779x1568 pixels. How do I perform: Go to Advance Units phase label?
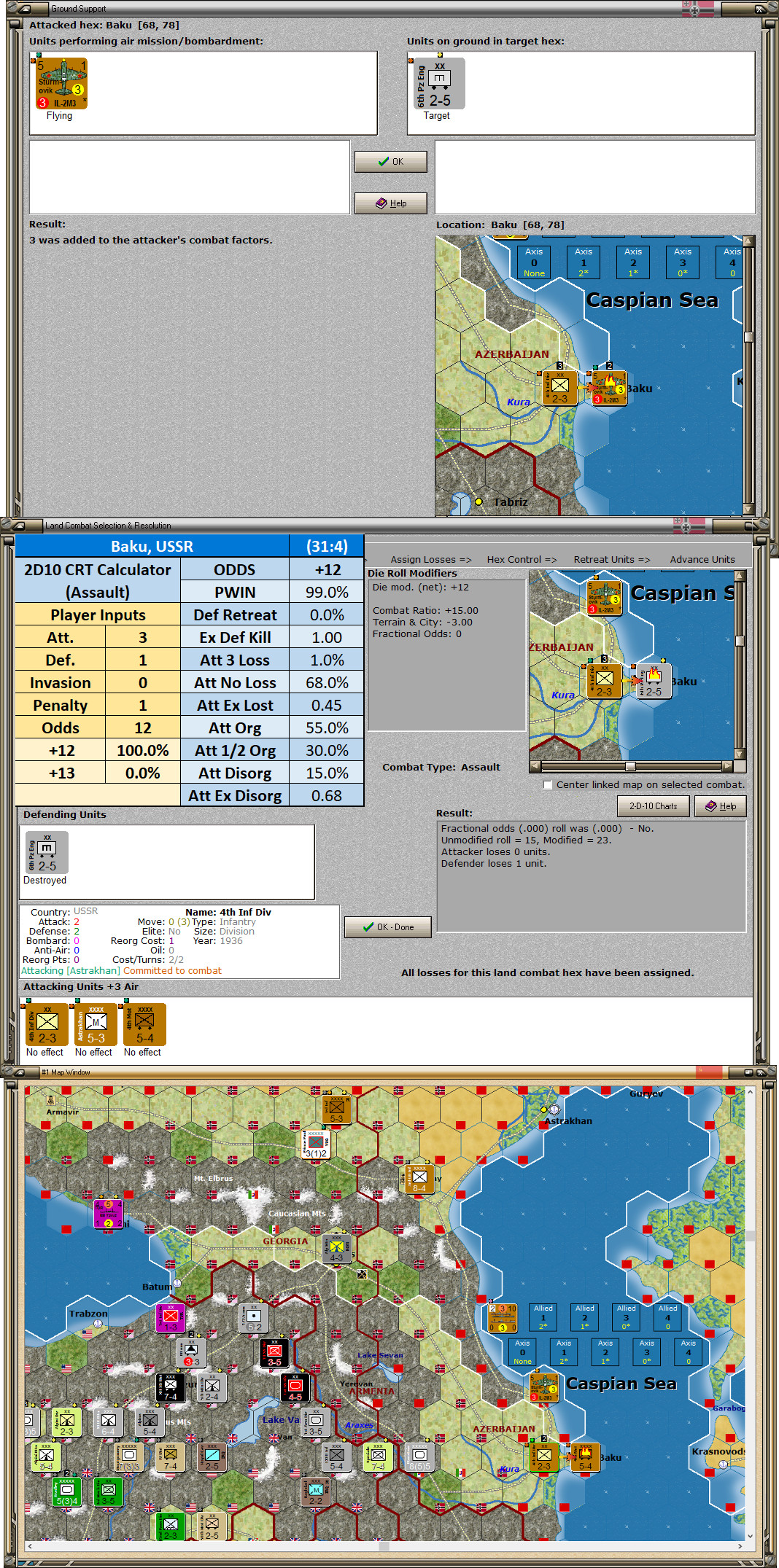click(702, 560)
